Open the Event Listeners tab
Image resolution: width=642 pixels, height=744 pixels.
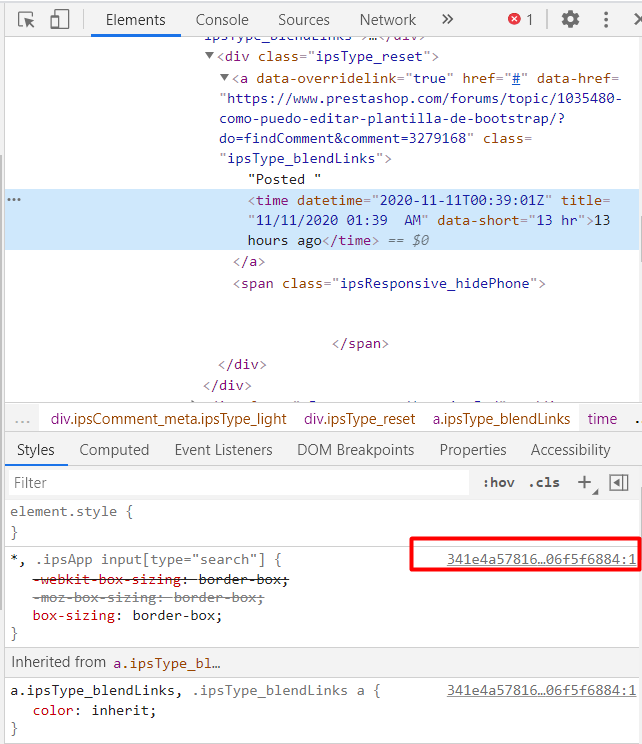tap(223, 450)
